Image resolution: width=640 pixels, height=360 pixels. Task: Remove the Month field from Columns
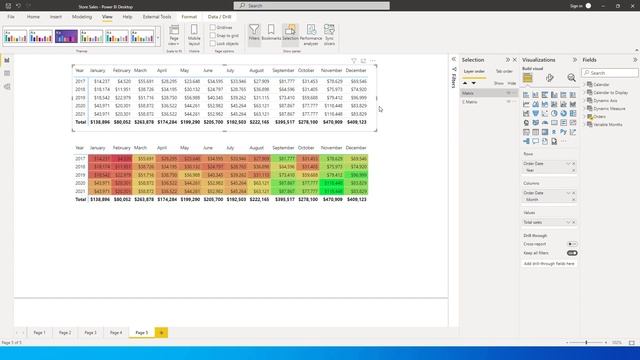tap(573, 200)
